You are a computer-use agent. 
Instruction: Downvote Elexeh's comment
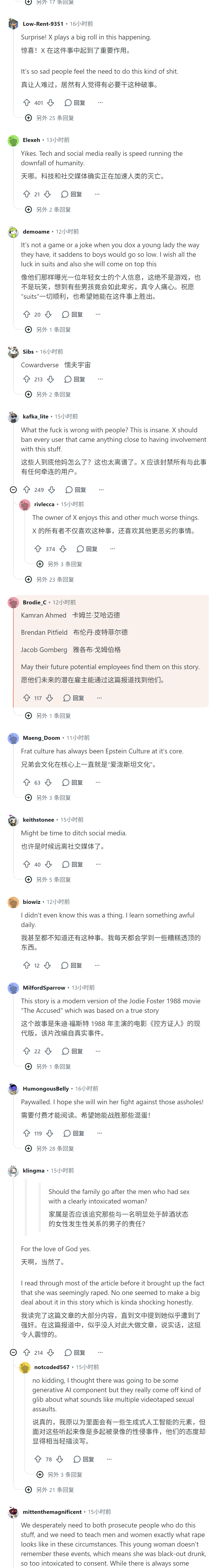pos(47,194)
